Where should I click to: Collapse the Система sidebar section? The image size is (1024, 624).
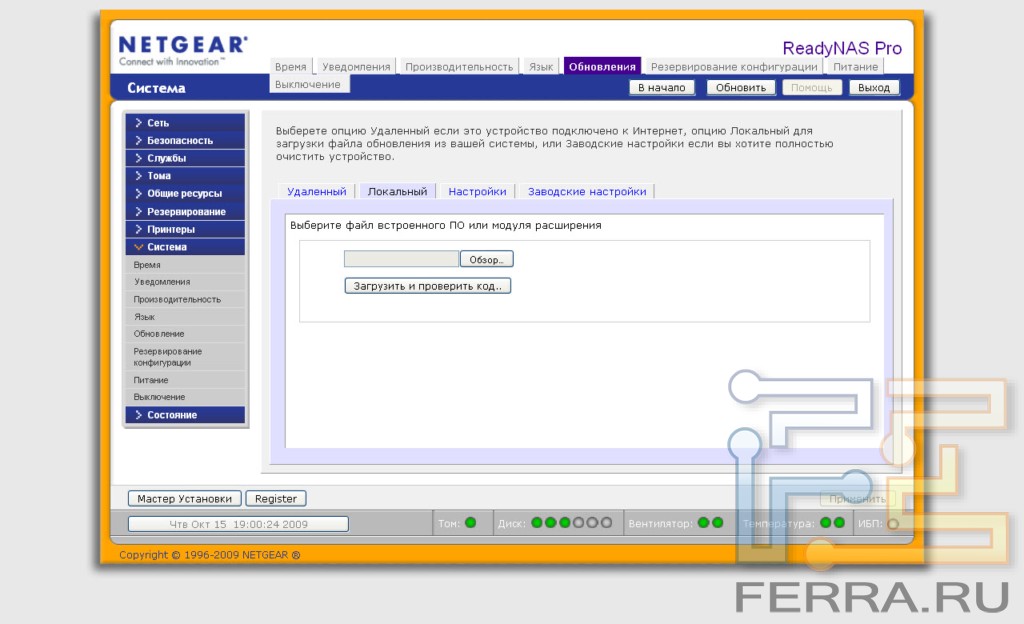(185, 247)
